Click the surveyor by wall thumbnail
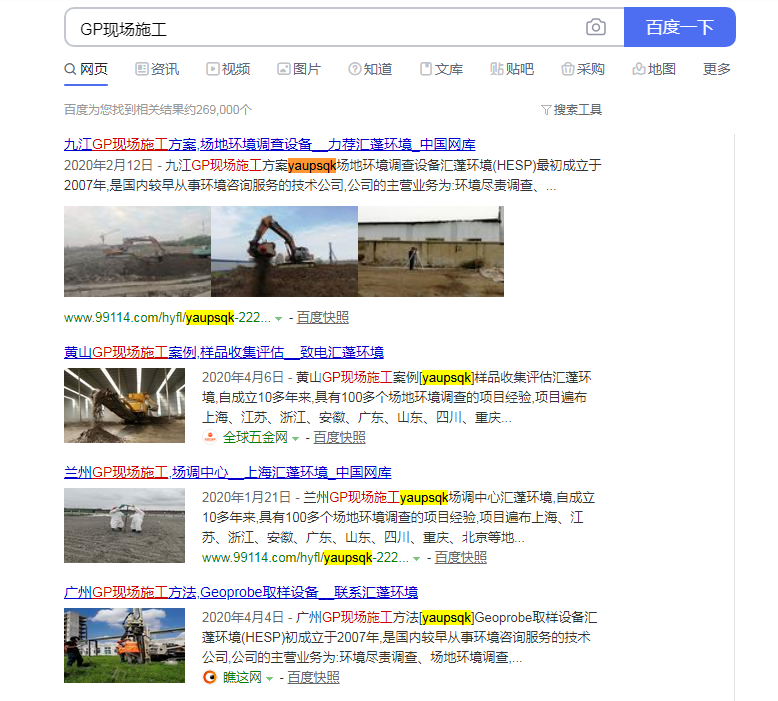 (431, 252)
